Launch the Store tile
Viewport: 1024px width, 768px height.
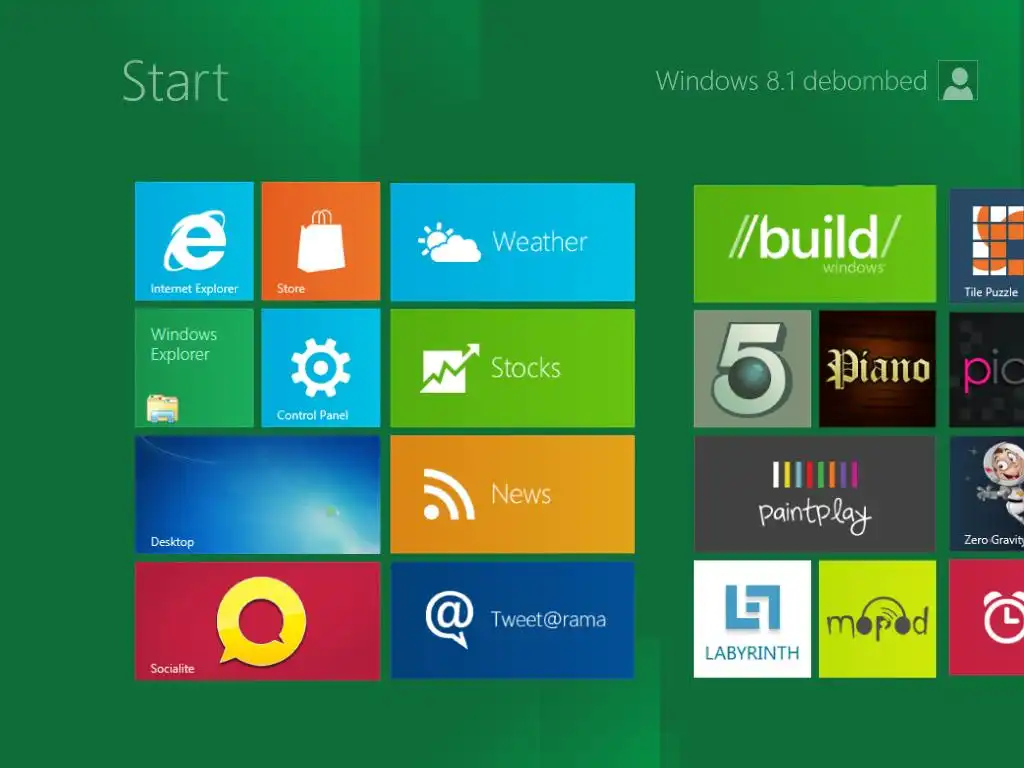click(321, 241)
